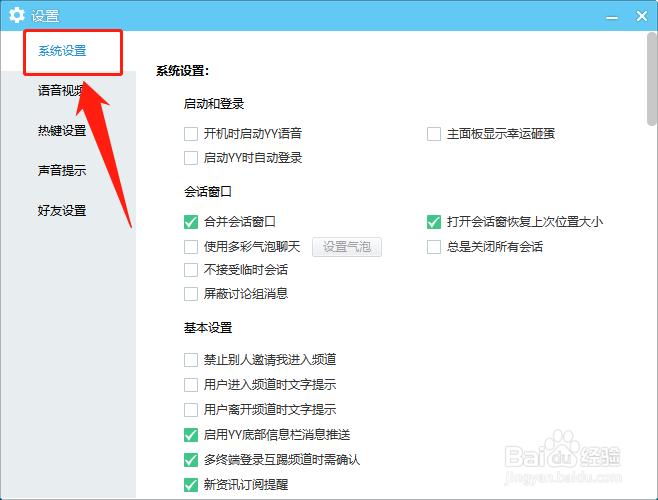The height and width of the screenshot is (500, 658).
Task: Disable 多终端登录互踢频道时需确认 checkbox
Action: pos(191,460)
